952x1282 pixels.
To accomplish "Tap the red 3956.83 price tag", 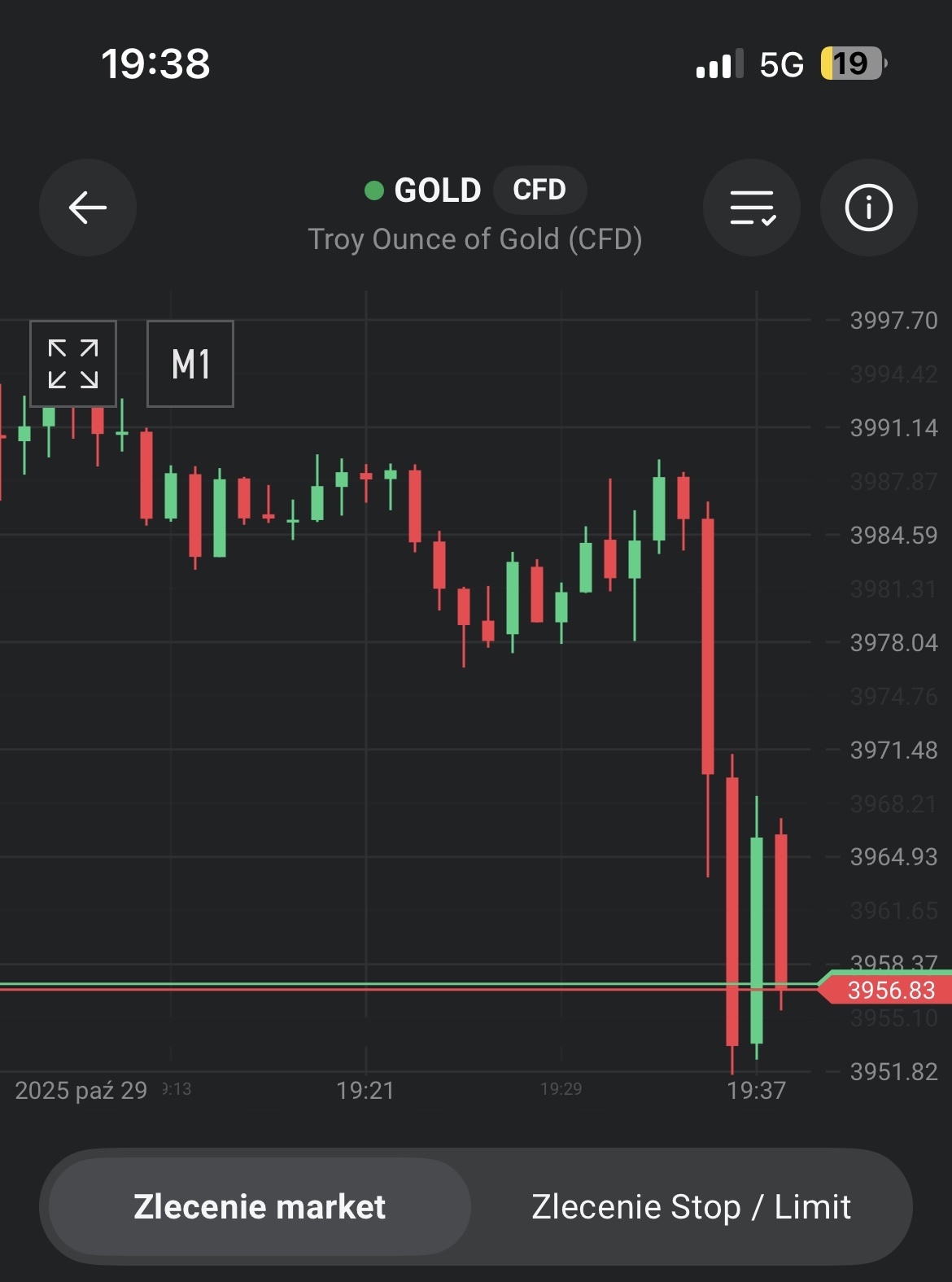I will [890, 990].
